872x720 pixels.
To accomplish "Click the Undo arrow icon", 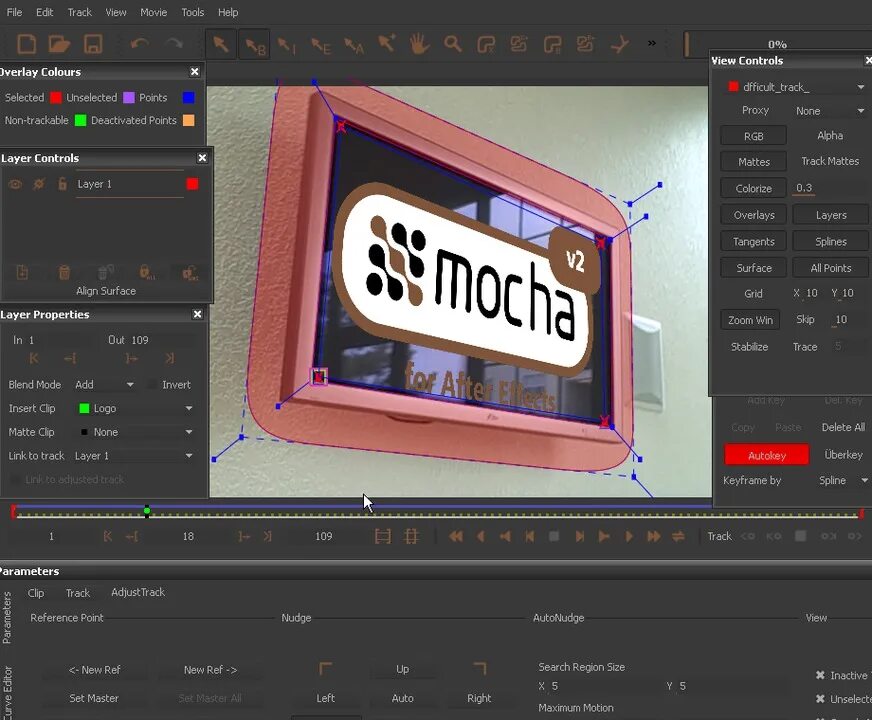I will pos(140,43).
